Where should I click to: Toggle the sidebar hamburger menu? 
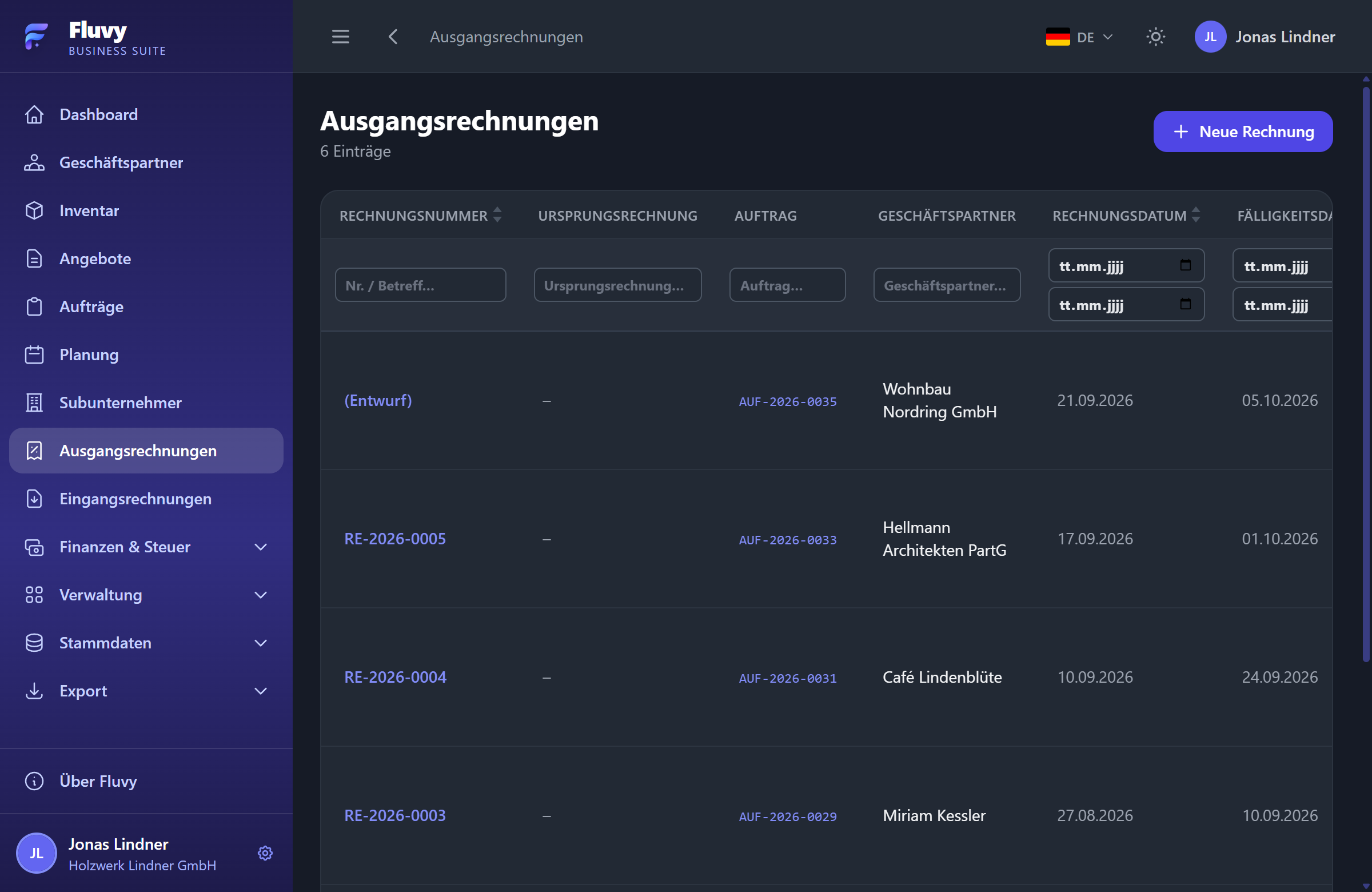(341, 37)
